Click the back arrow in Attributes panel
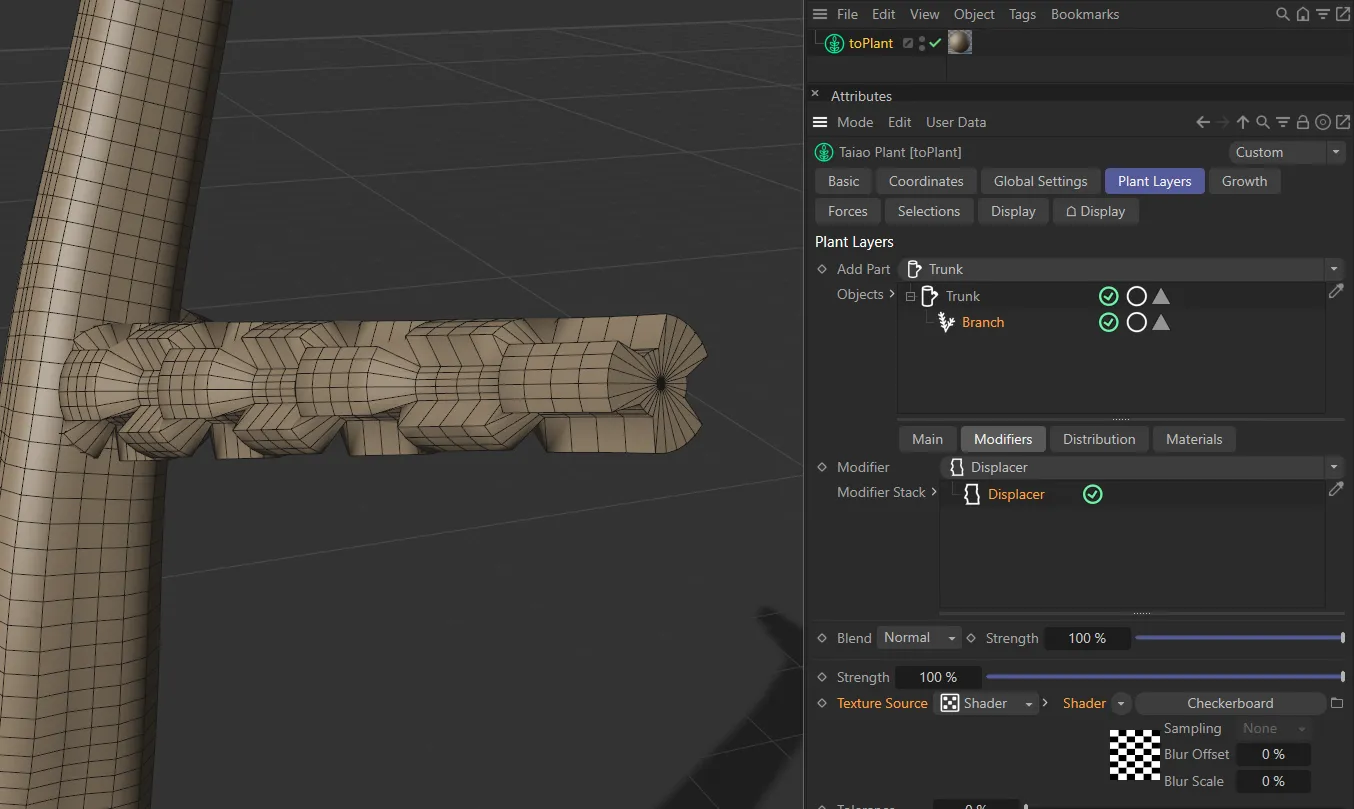Image resolution: width=1354 pixels, height=809 pixels. pyautogui.click(x=1203, y=122)
